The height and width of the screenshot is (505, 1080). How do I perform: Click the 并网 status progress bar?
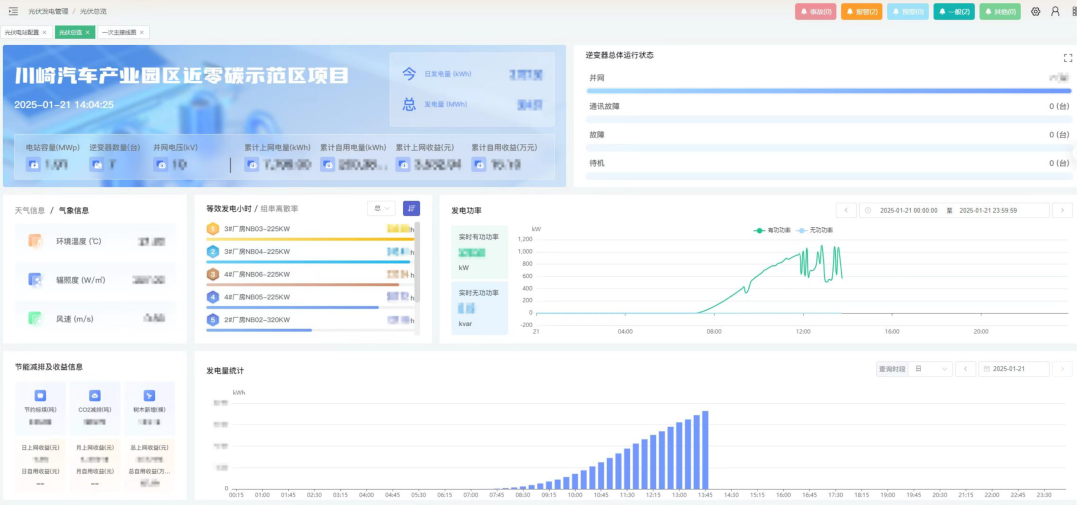point(828,91)
